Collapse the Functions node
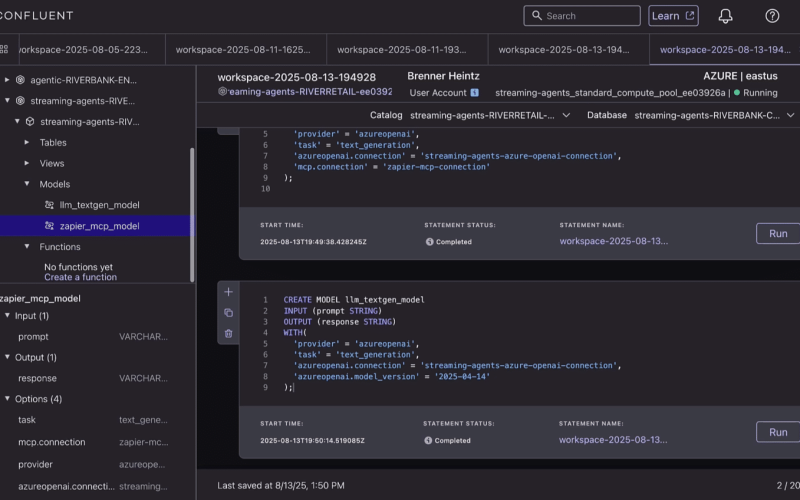 [x=27, y=246]
